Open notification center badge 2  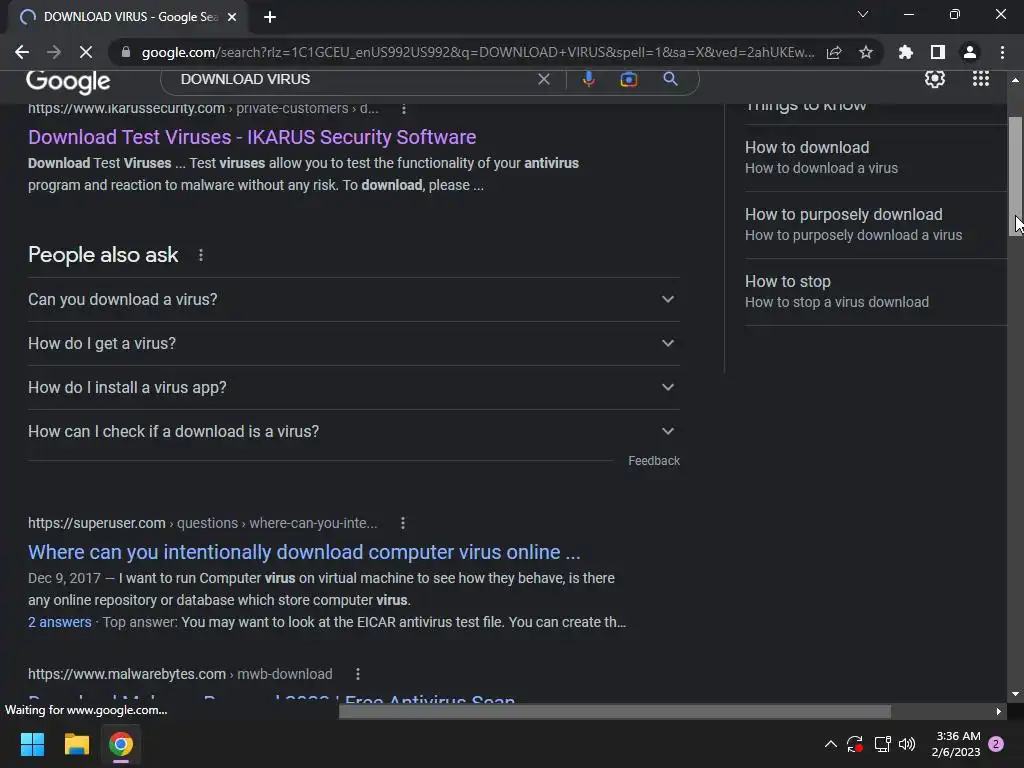(996, 744)
